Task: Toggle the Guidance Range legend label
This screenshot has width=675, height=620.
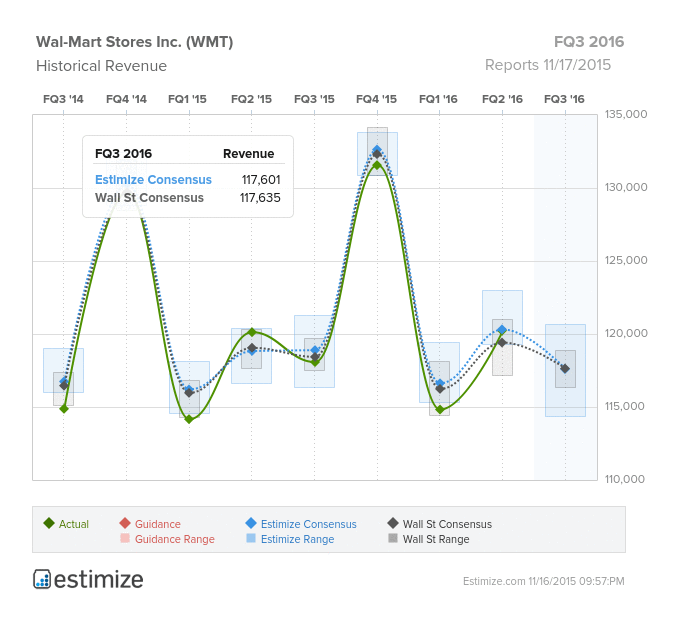Action: point(175,539)
